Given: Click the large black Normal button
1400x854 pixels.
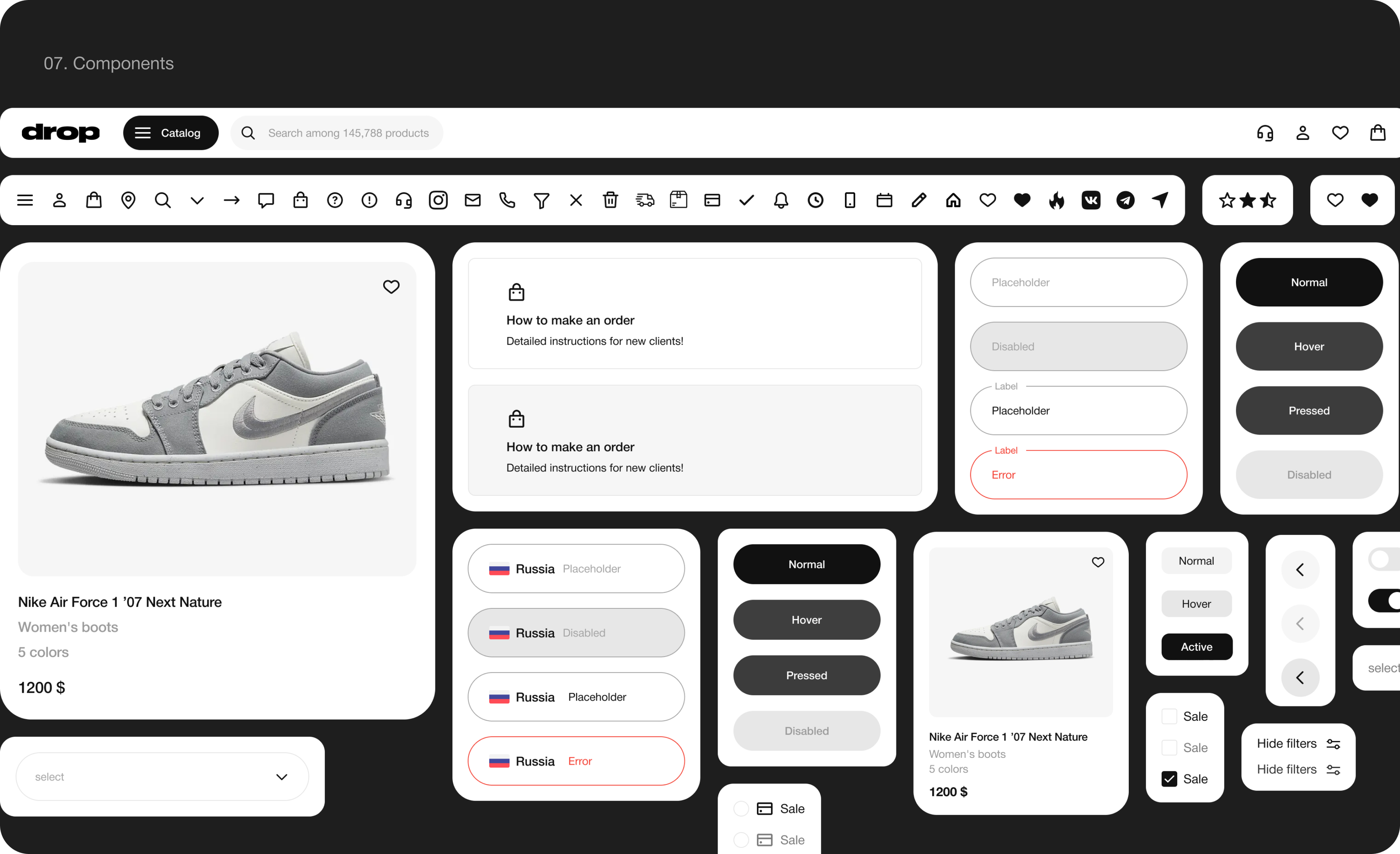Looking at the screenshot, I should coord(1309,282).
